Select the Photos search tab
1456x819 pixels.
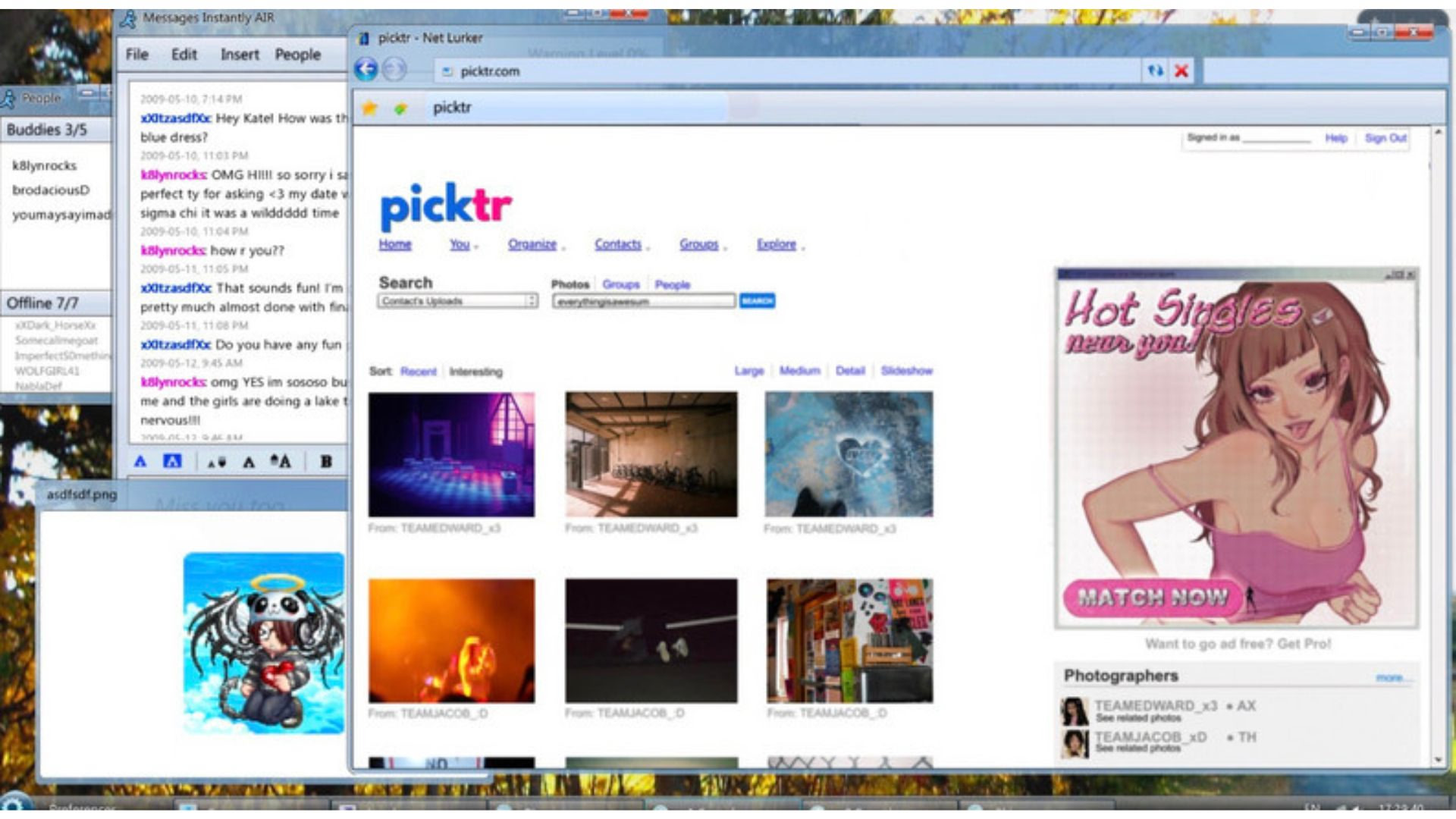(570, 284)
